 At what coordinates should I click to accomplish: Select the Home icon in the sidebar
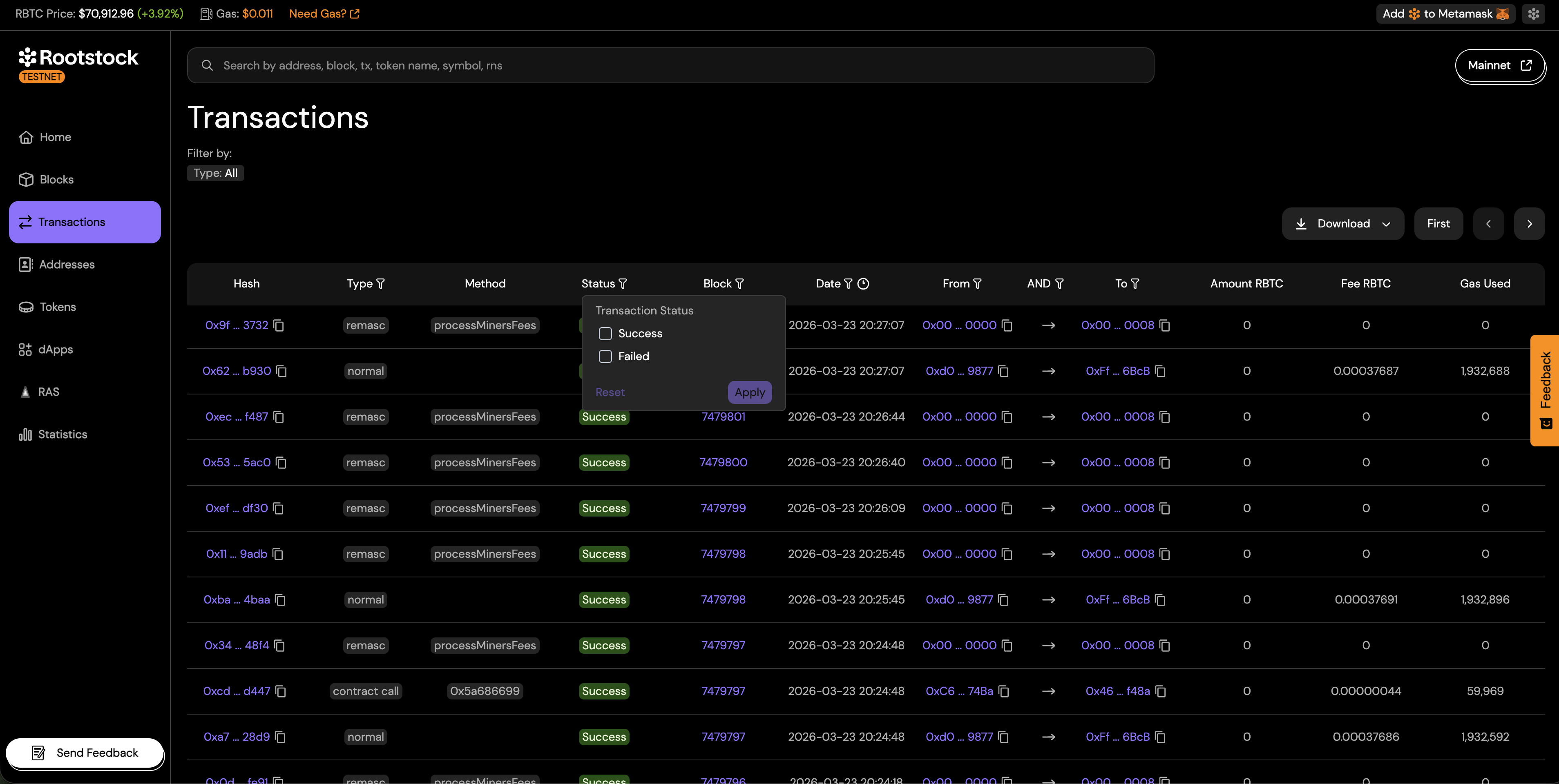(x=25, y=137)
